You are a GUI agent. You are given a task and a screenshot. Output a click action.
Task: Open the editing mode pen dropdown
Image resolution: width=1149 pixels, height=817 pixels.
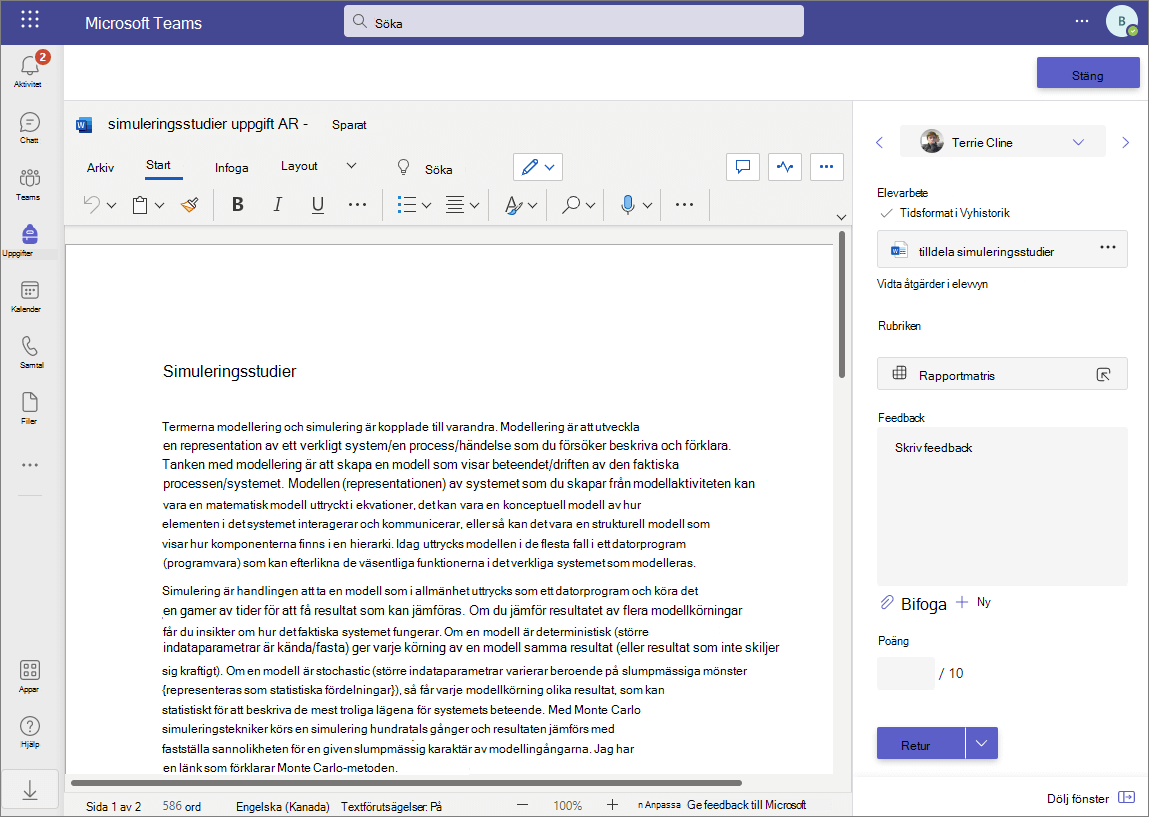tap(538, 167)
